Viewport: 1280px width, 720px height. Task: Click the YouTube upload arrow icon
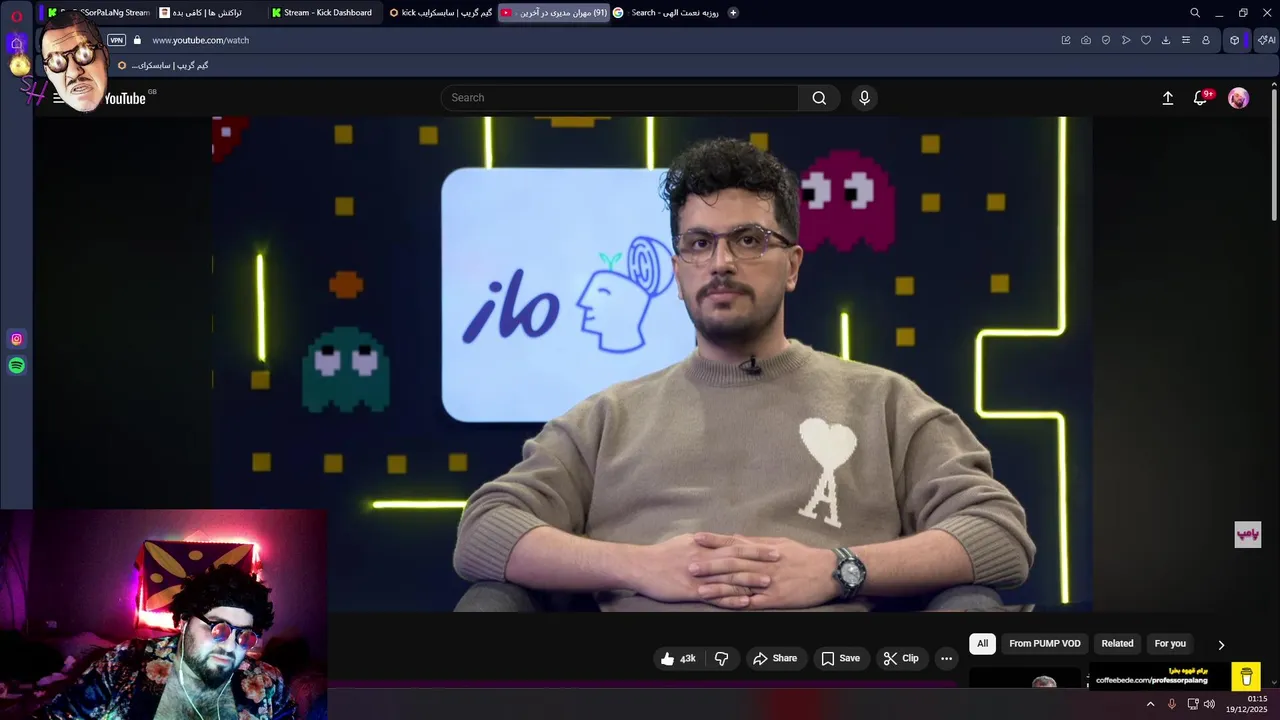[1167, 98]
